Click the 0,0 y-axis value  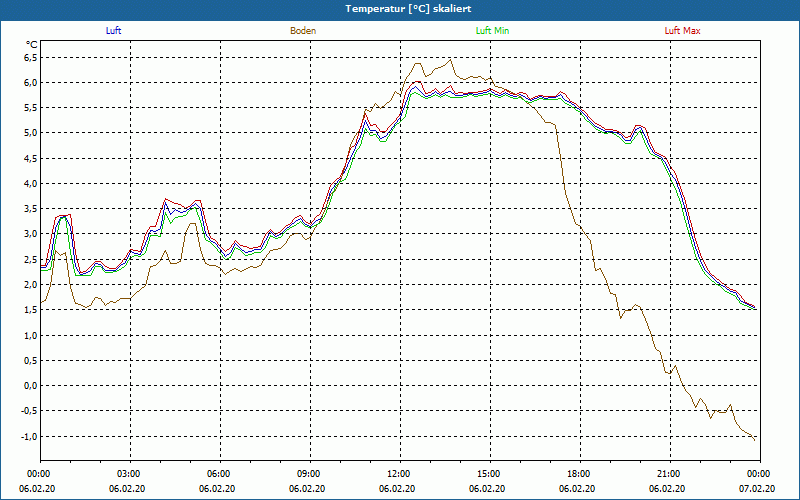tap(31, 386)
